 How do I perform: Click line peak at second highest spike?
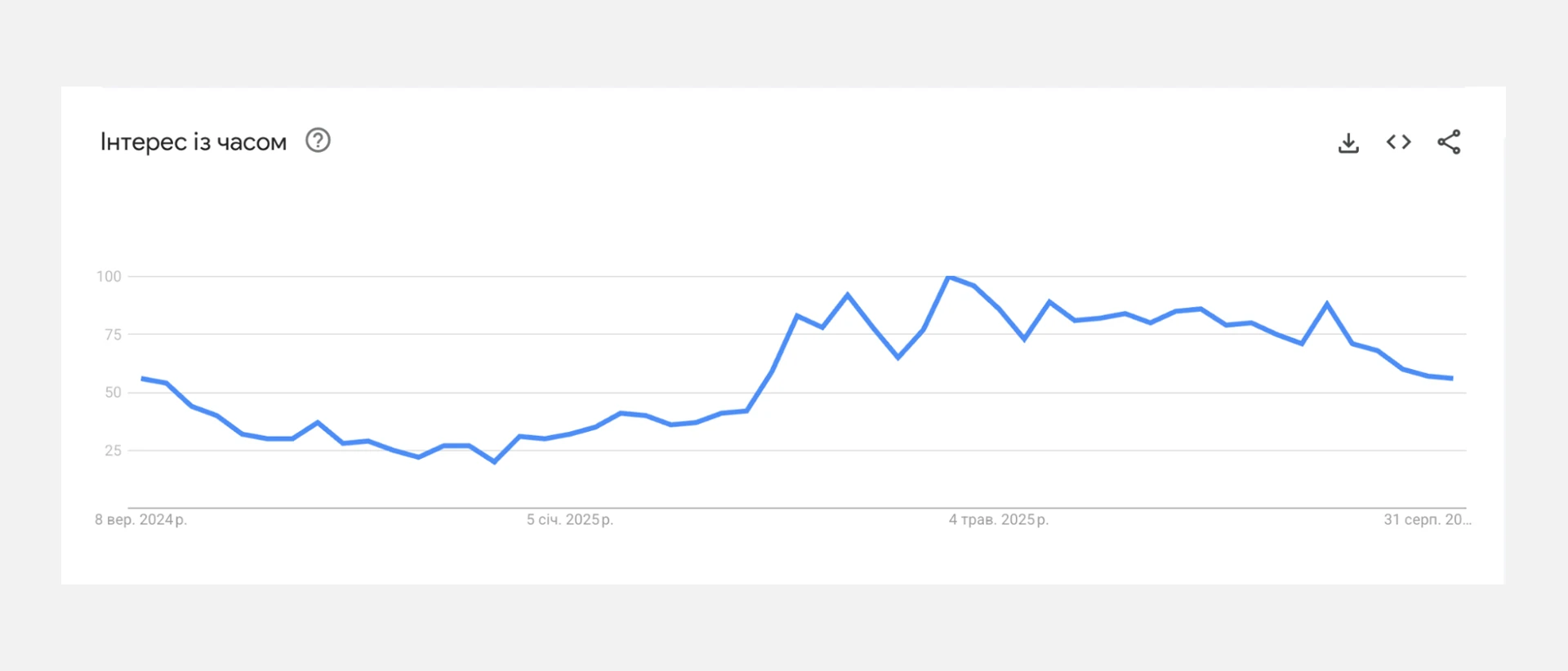coord(848,294)
